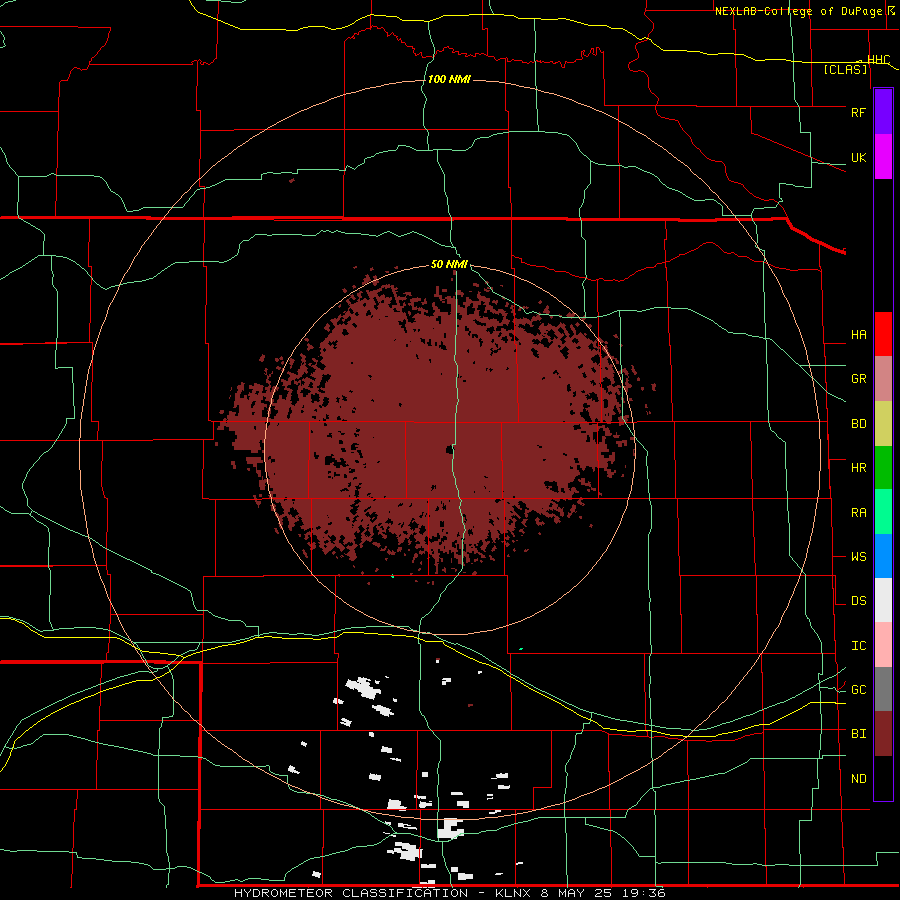This screenshot has width=900, height=900.
Task: Click the "DS" legend label
Action: coord(858,601)
